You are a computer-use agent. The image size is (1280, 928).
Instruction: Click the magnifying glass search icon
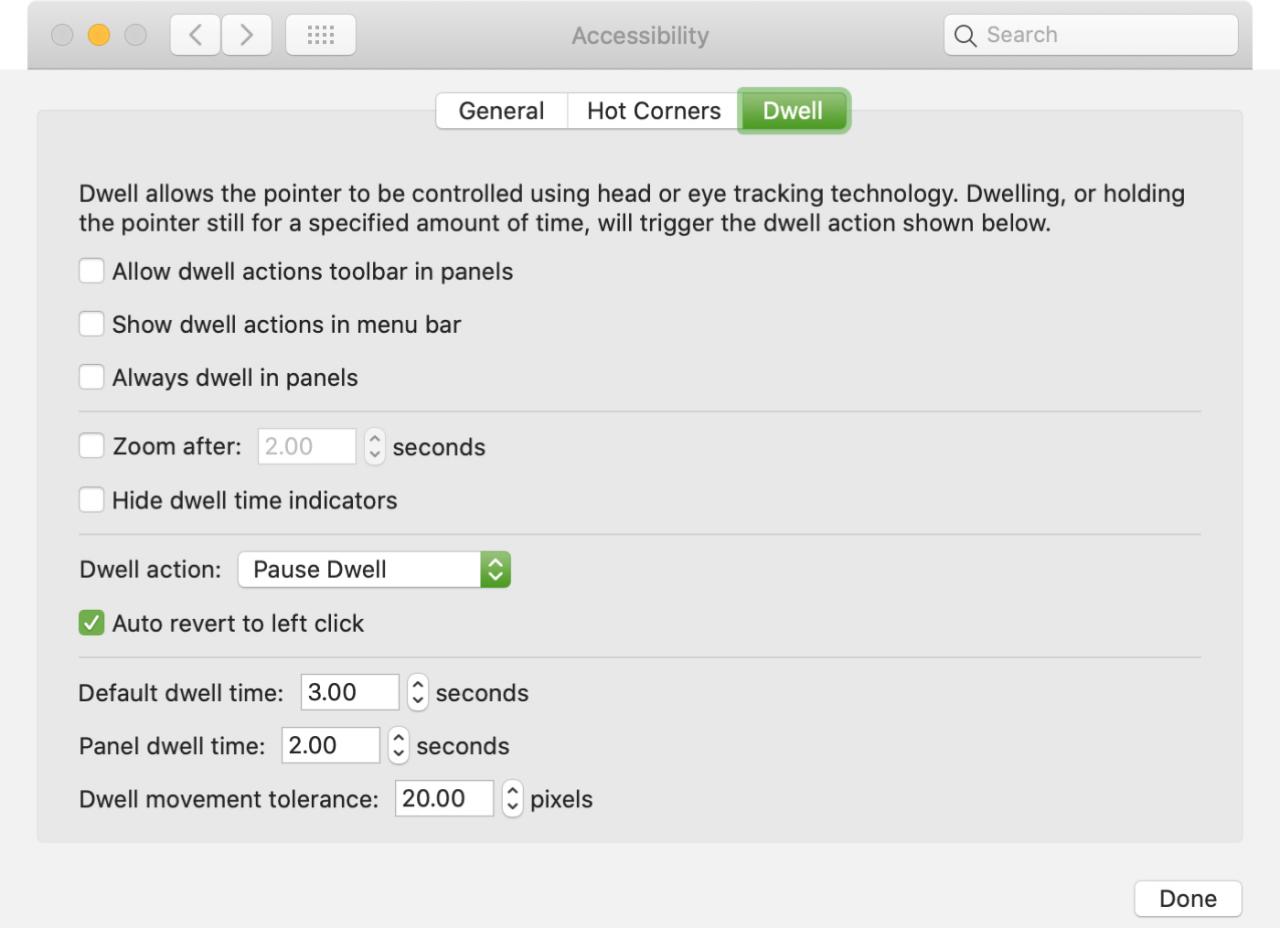pyautogui.click(x=965, y=36)
